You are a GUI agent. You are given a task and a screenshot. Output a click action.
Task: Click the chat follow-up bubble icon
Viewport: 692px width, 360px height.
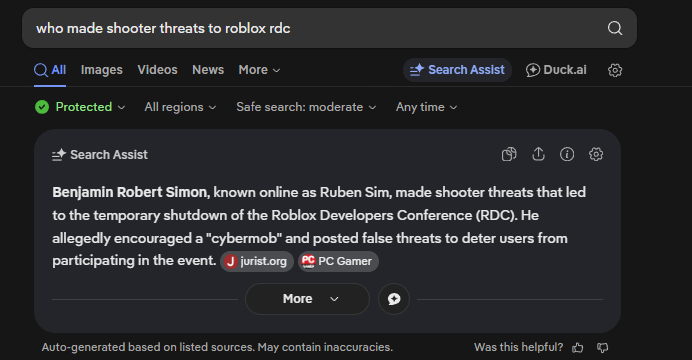[394, 299]
